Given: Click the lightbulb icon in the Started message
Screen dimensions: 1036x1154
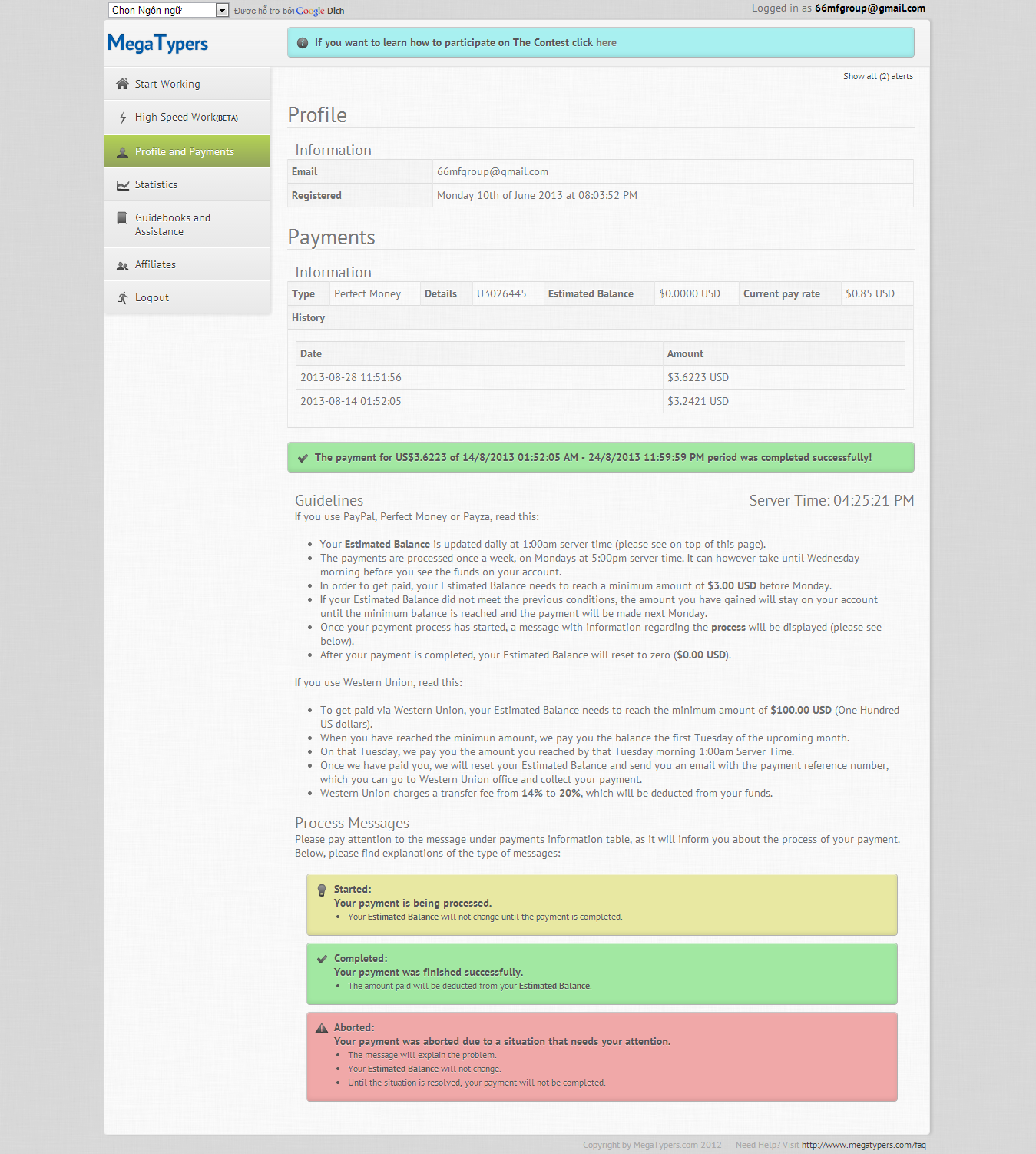Looking at the screenshot, I should coord(322,890).
